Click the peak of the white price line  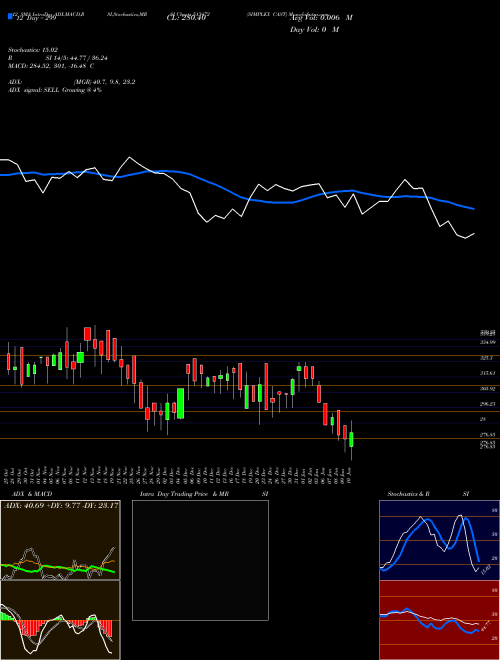129,158
